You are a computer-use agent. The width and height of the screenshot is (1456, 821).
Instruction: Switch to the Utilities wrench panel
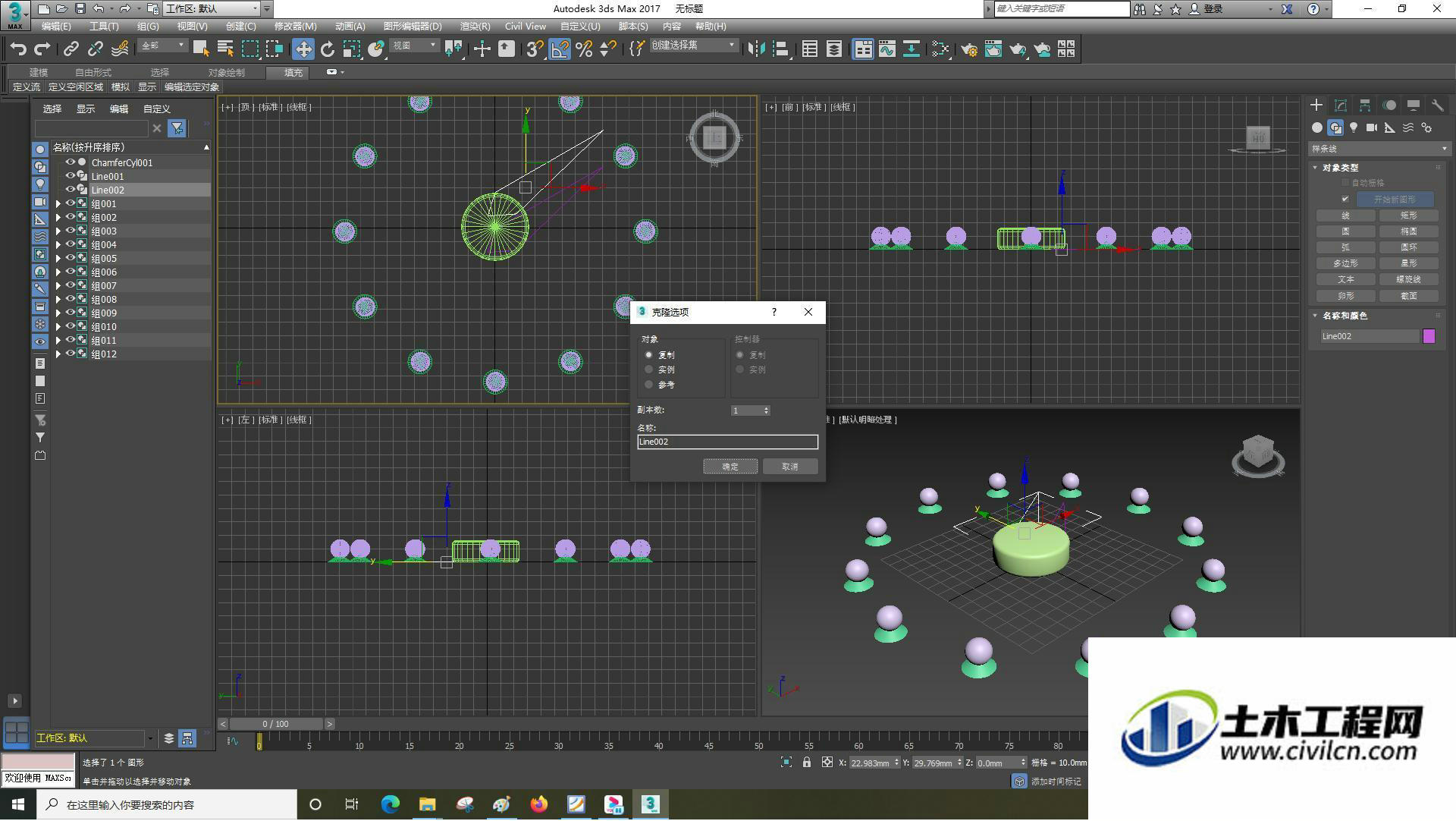click(1437, 105)
